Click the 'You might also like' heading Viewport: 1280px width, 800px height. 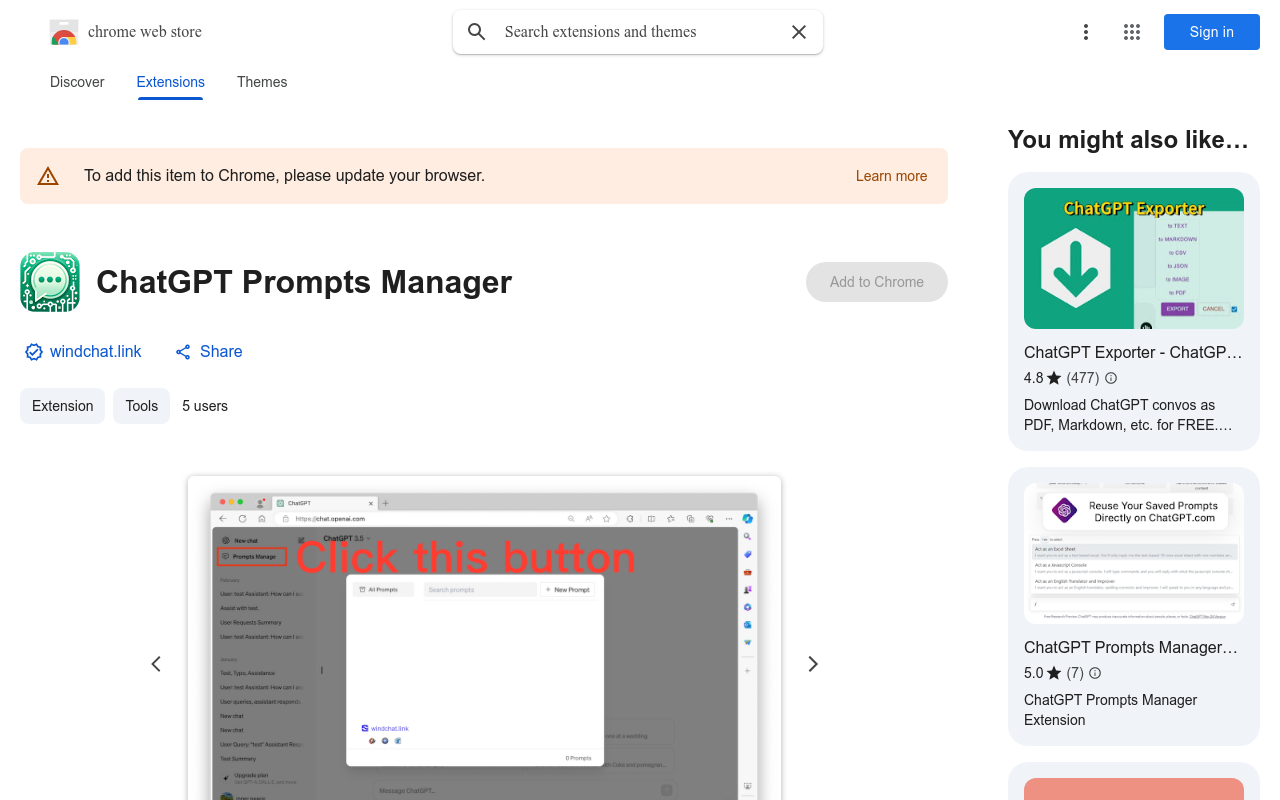[x=1128, y=140]
